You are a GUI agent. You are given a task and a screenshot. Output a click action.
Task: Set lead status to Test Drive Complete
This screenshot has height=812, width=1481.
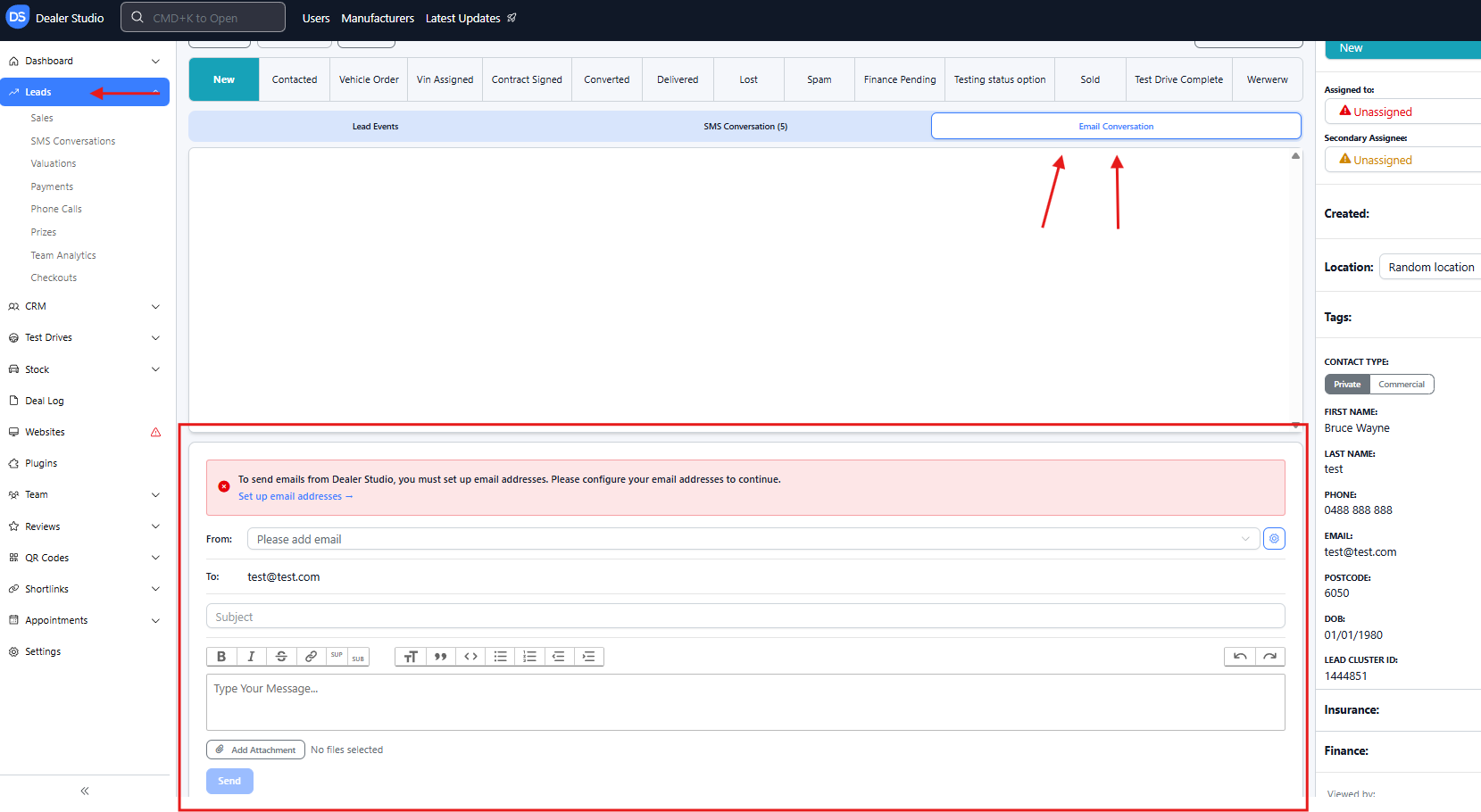(x=1178, y=79)
